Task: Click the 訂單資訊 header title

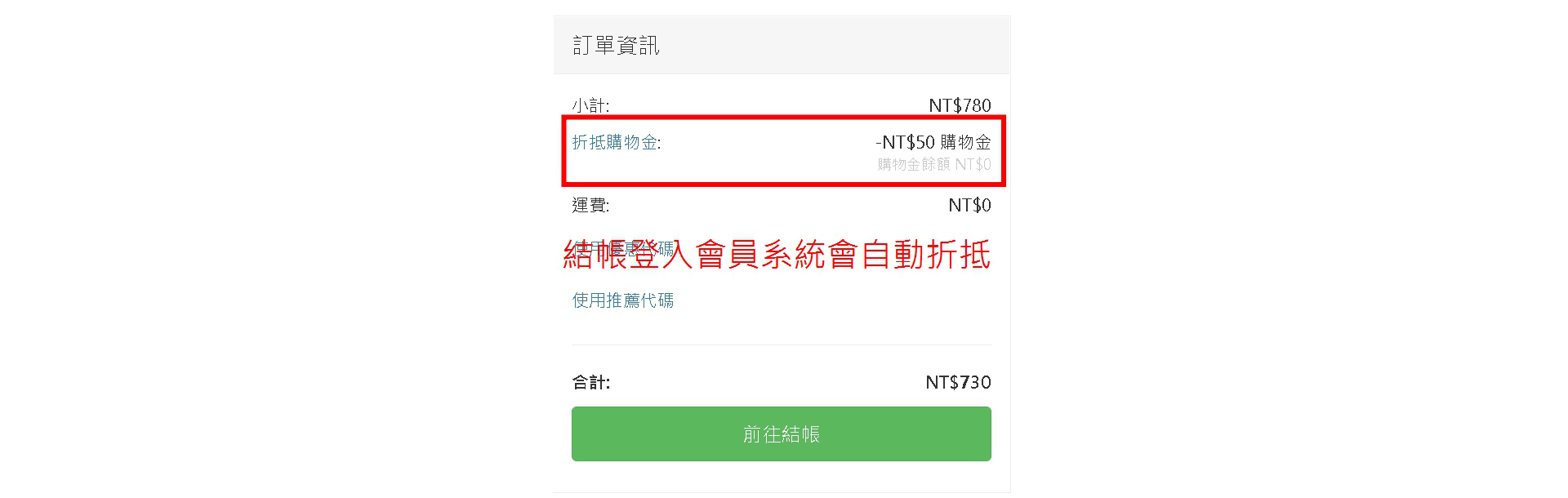Action: point(616,46)
